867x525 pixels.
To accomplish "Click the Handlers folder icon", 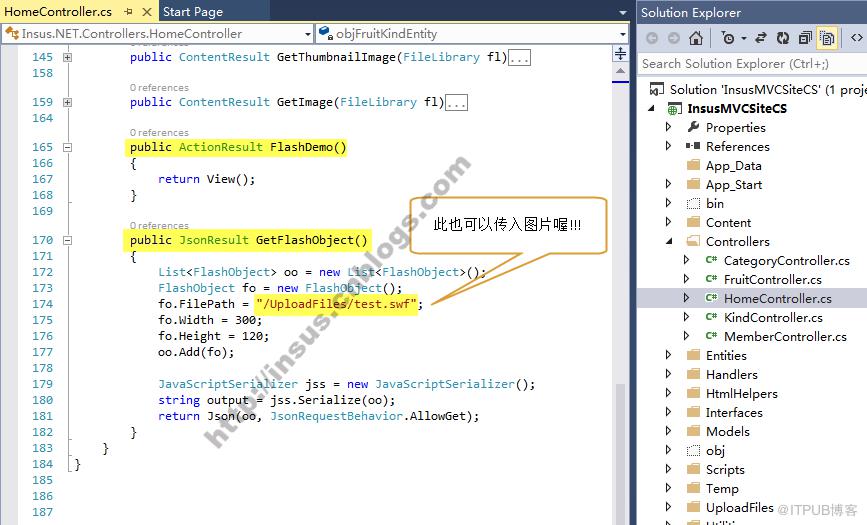I will [693, 374].
